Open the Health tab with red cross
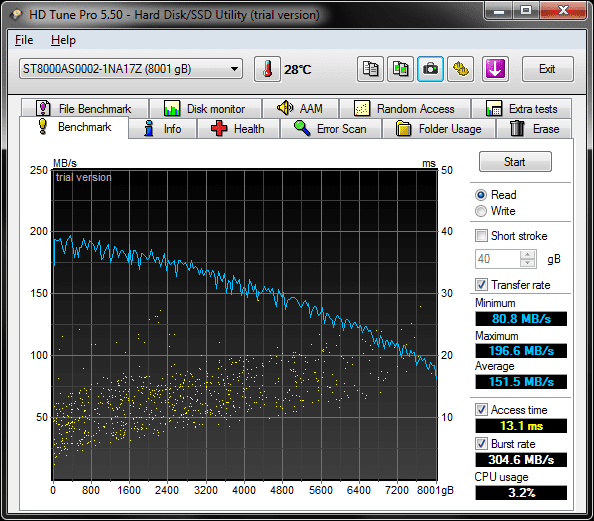 (x=238, y=129)
